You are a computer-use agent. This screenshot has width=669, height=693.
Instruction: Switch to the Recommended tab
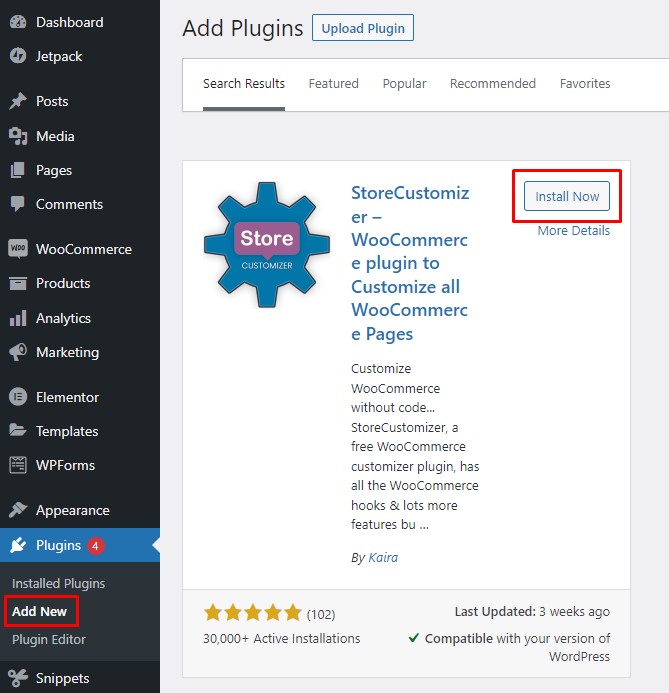(493, 84)
